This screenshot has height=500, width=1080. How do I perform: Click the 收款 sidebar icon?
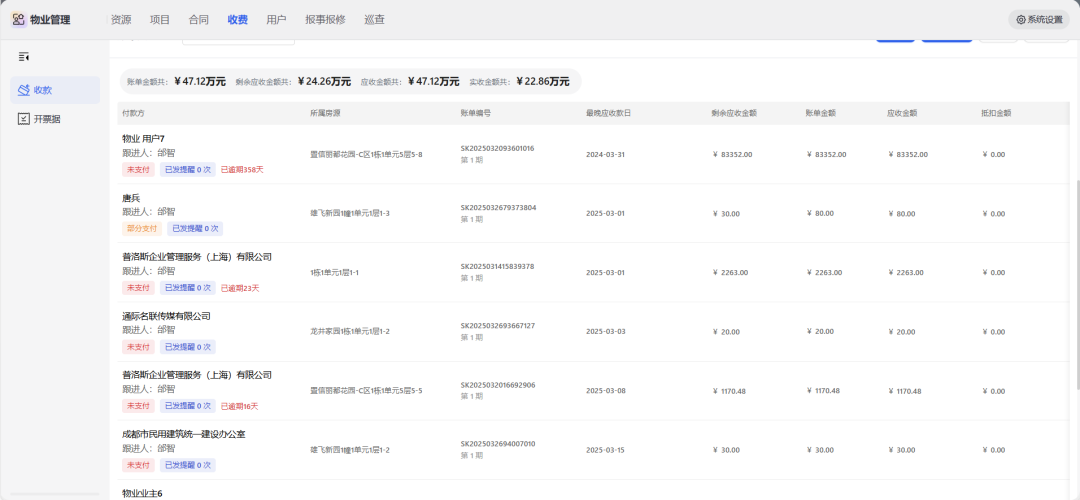pos(23,90)
